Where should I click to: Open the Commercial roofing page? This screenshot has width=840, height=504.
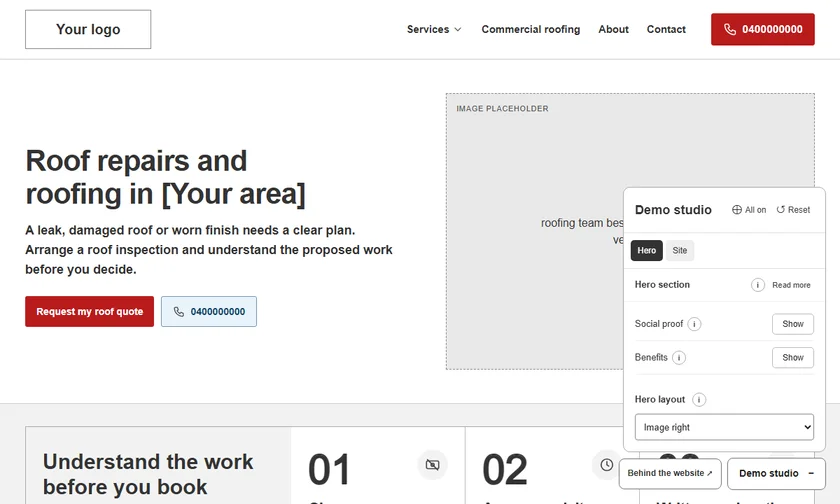tap(530, 29)
